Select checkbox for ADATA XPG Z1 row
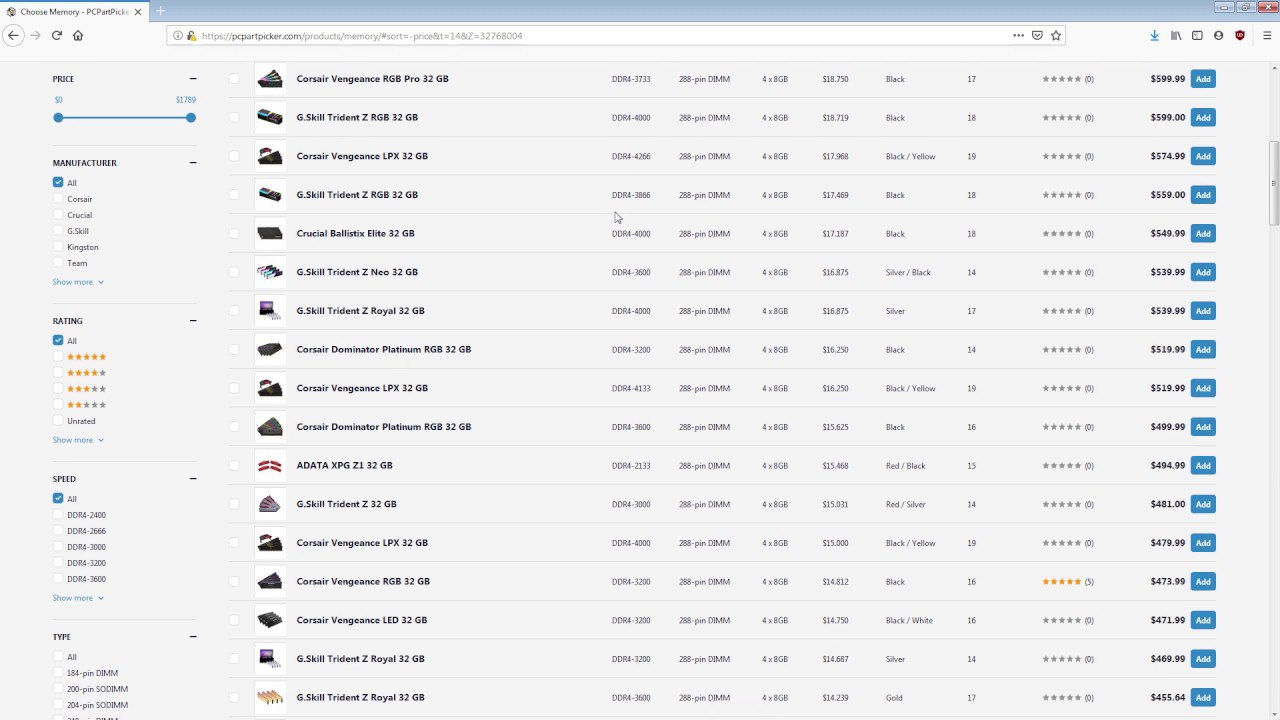The height and width of the screenshot is (720, 1280). tap(234, 465)
